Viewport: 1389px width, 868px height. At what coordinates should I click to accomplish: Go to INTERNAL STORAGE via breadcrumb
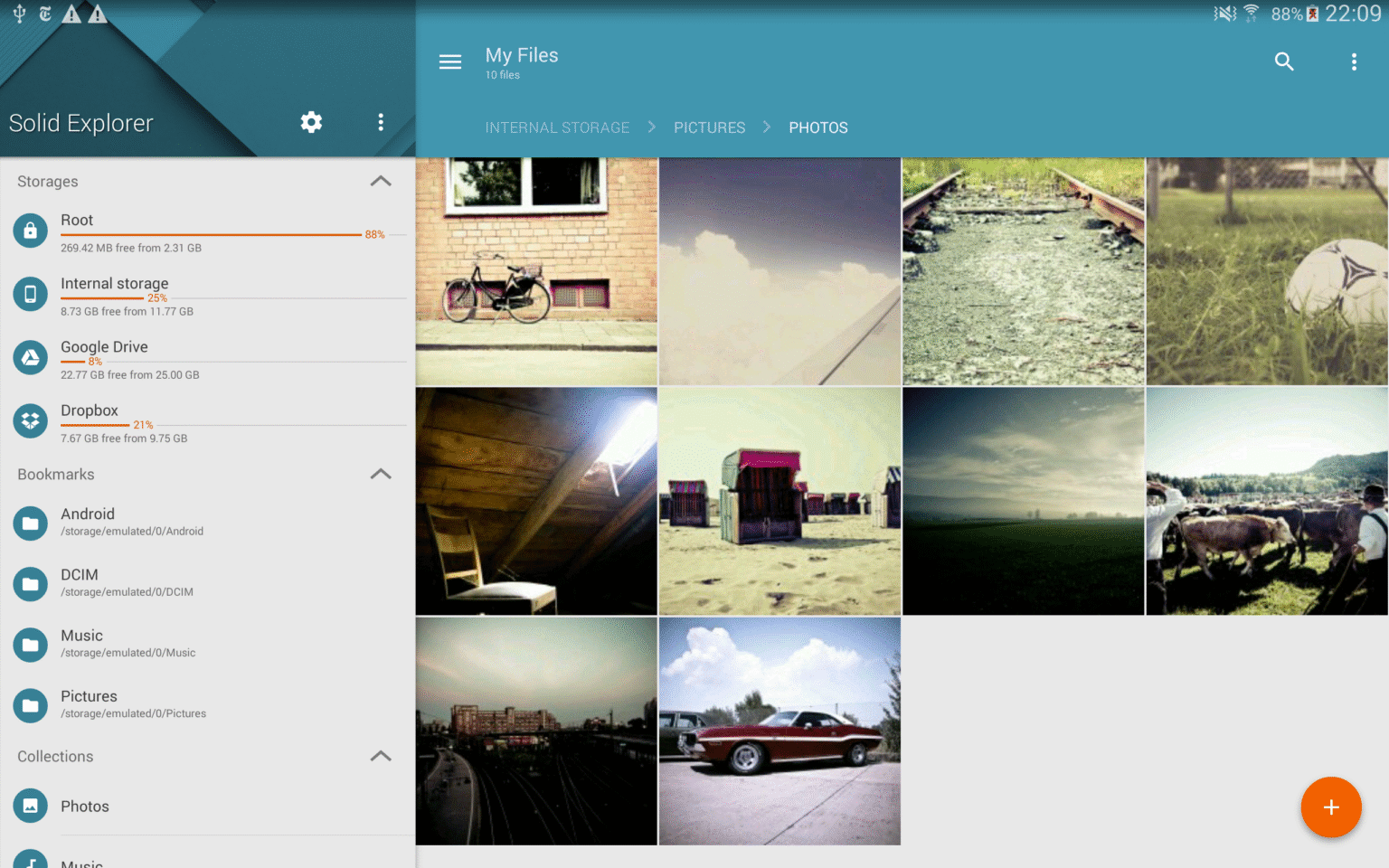557,127
